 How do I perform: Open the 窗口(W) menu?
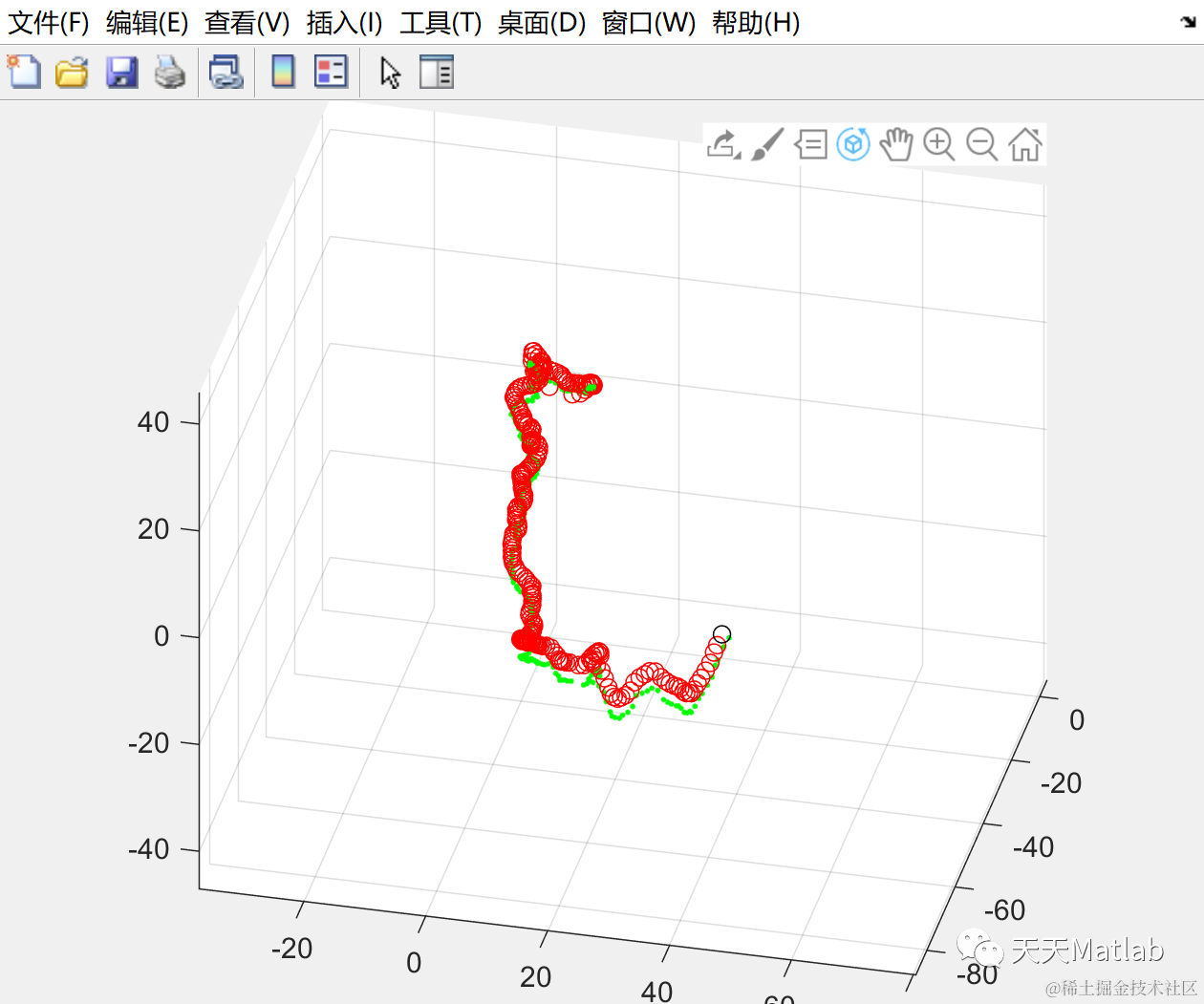click(x=649, y=22)
